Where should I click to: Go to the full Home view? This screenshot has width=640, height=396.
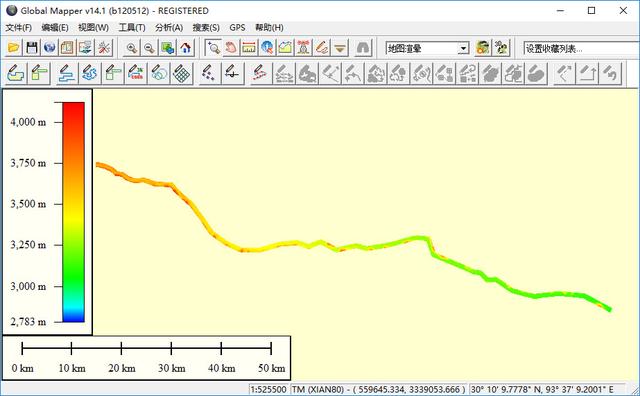pyautogui.click(x=185, y=48)
